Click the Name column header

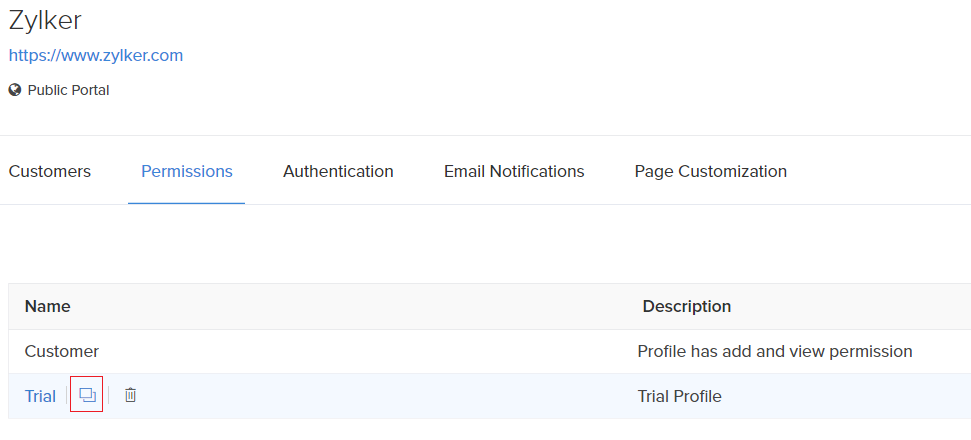pos(48,306)
